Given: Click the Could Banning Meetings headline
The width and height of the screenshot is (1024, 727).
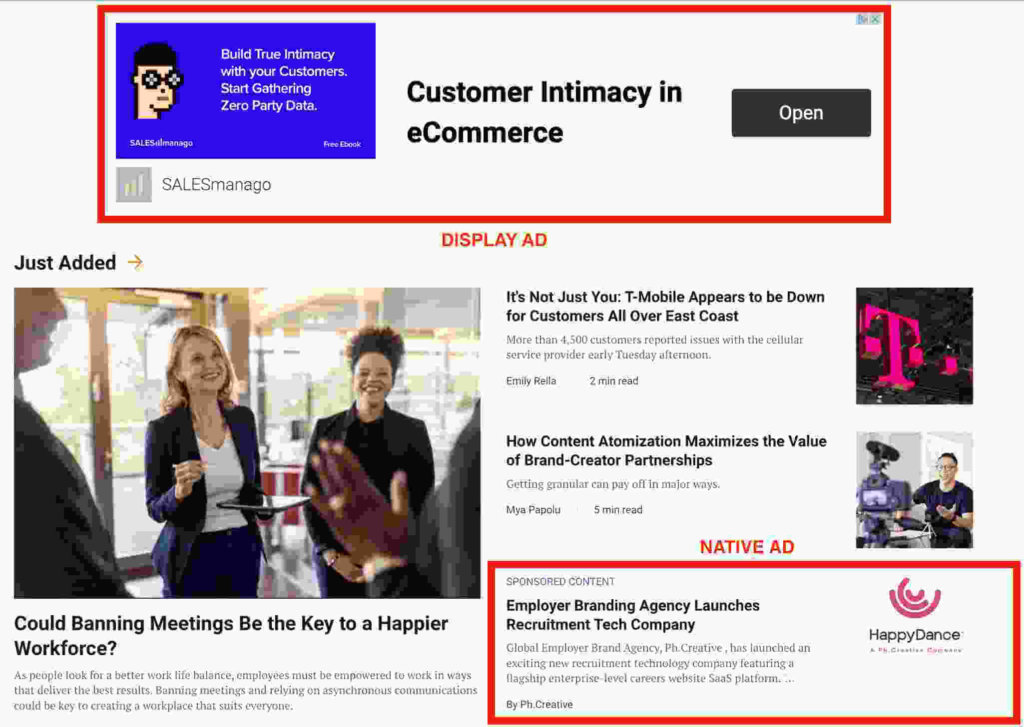Looking at the screenshot, I should 230,634.
